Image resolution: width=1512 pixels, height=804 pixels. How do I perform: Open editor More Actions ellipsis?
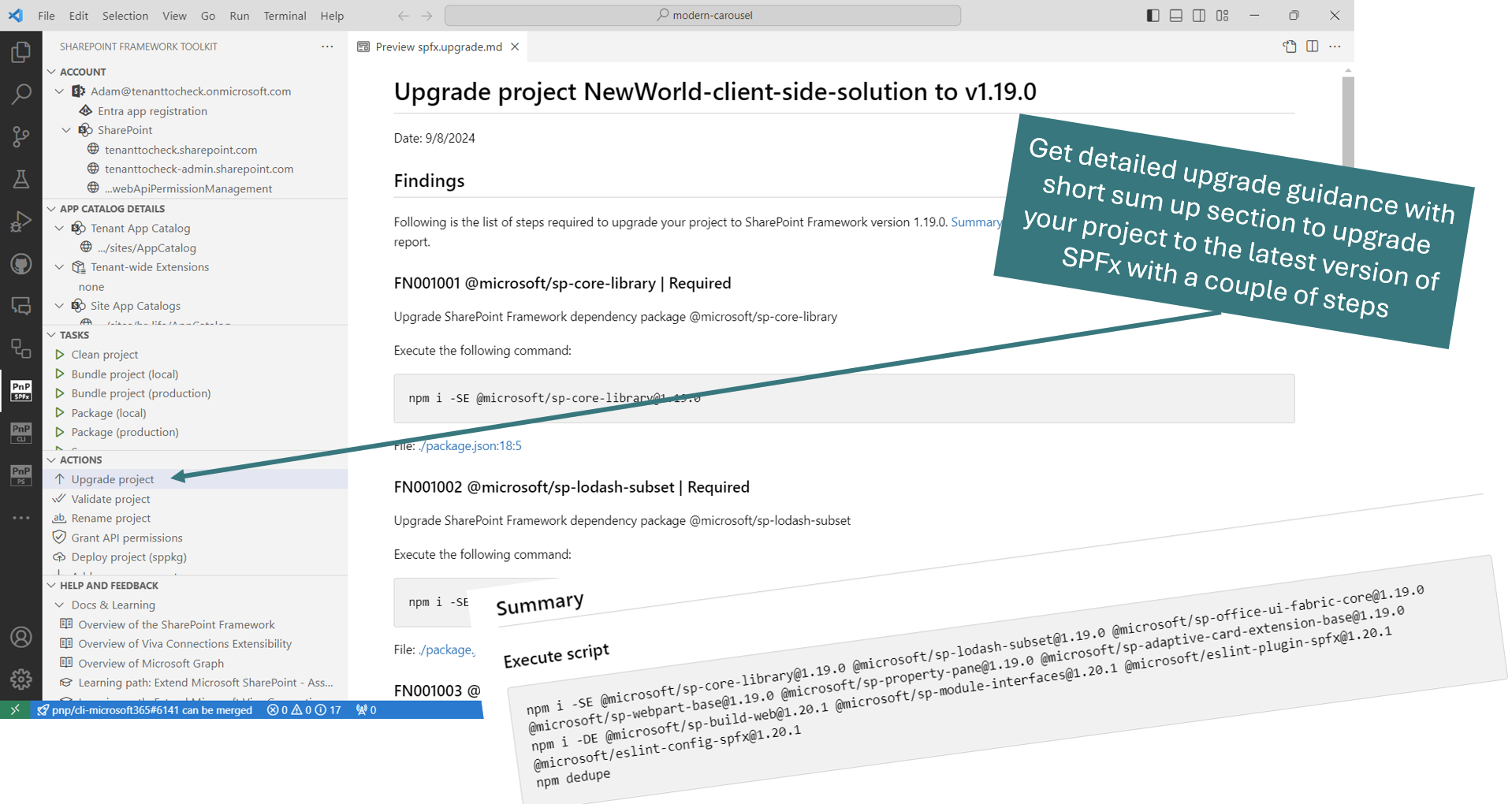pos(1335,47)
